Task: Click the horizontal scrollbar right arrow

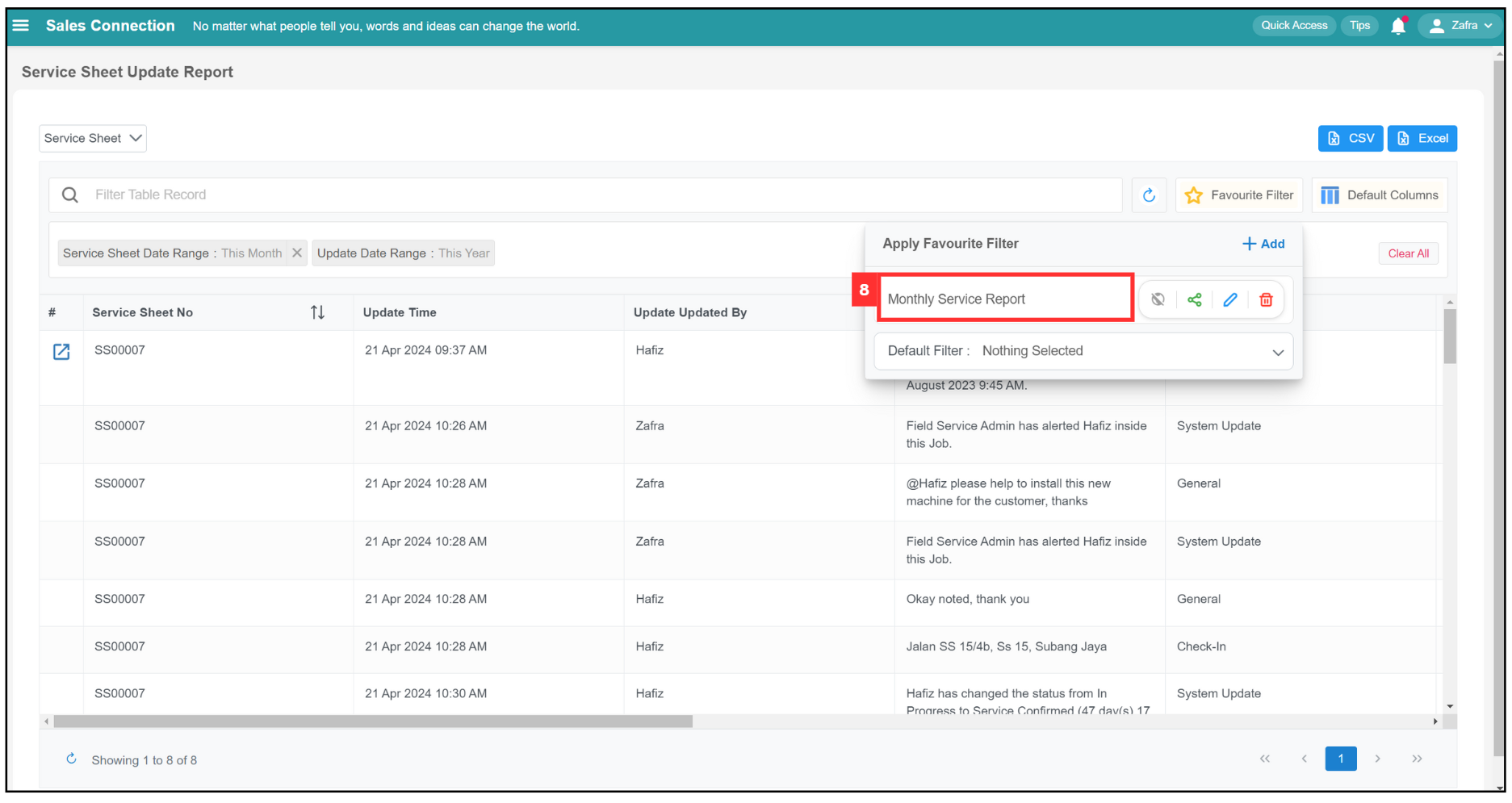Action: (1435, 721)
